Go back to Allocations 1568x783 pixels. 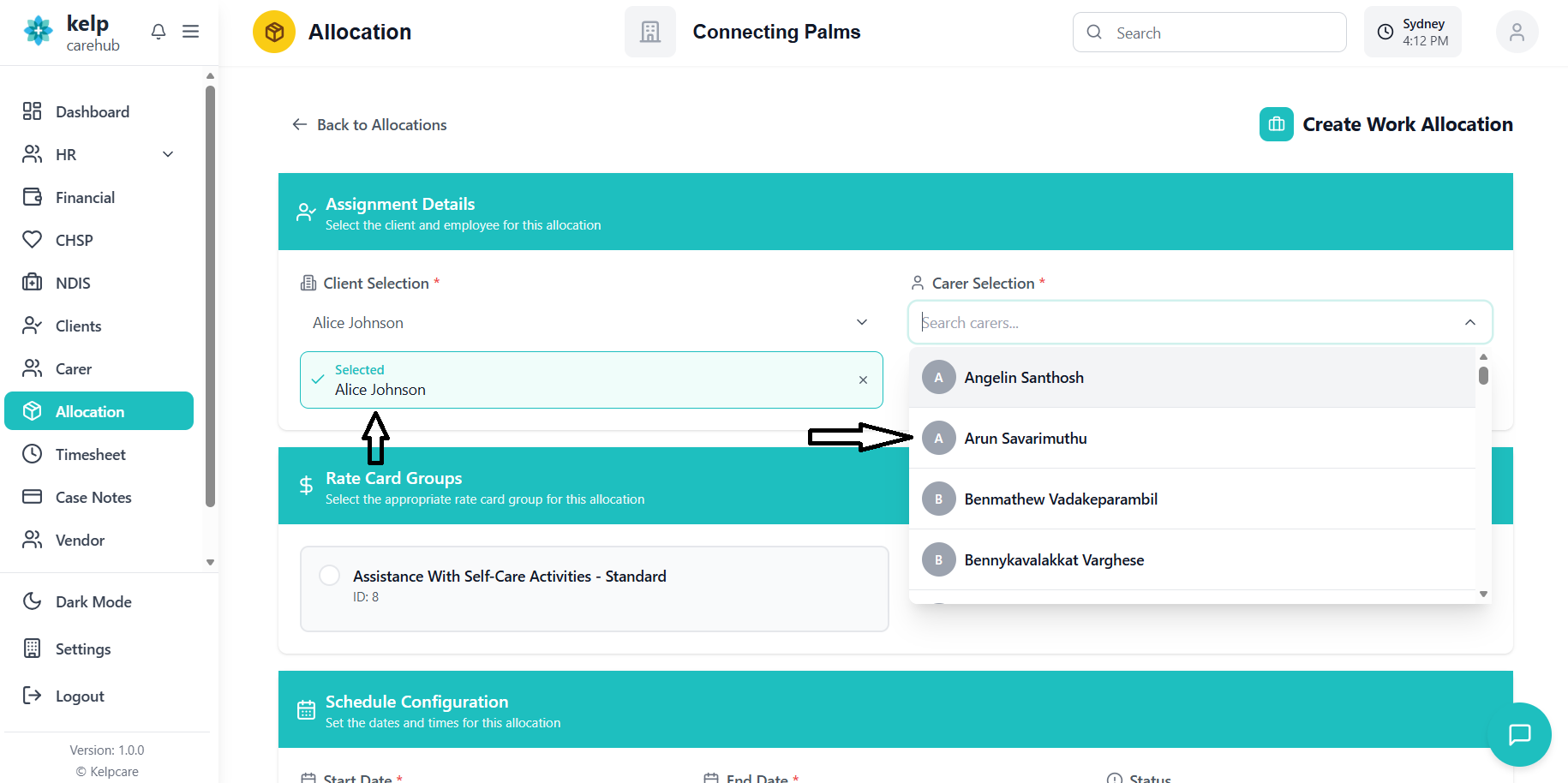[x=370, y=125]
